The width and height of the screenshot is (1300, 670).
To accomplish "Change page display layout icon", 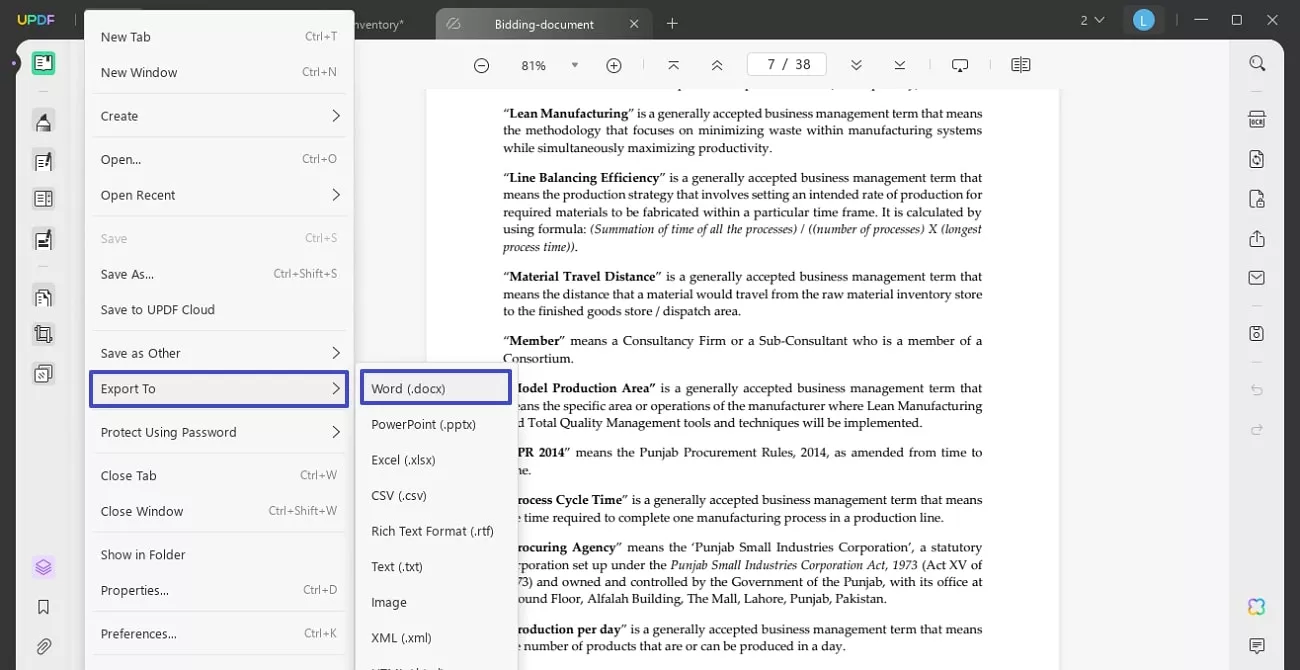I will coord(1020,65).
